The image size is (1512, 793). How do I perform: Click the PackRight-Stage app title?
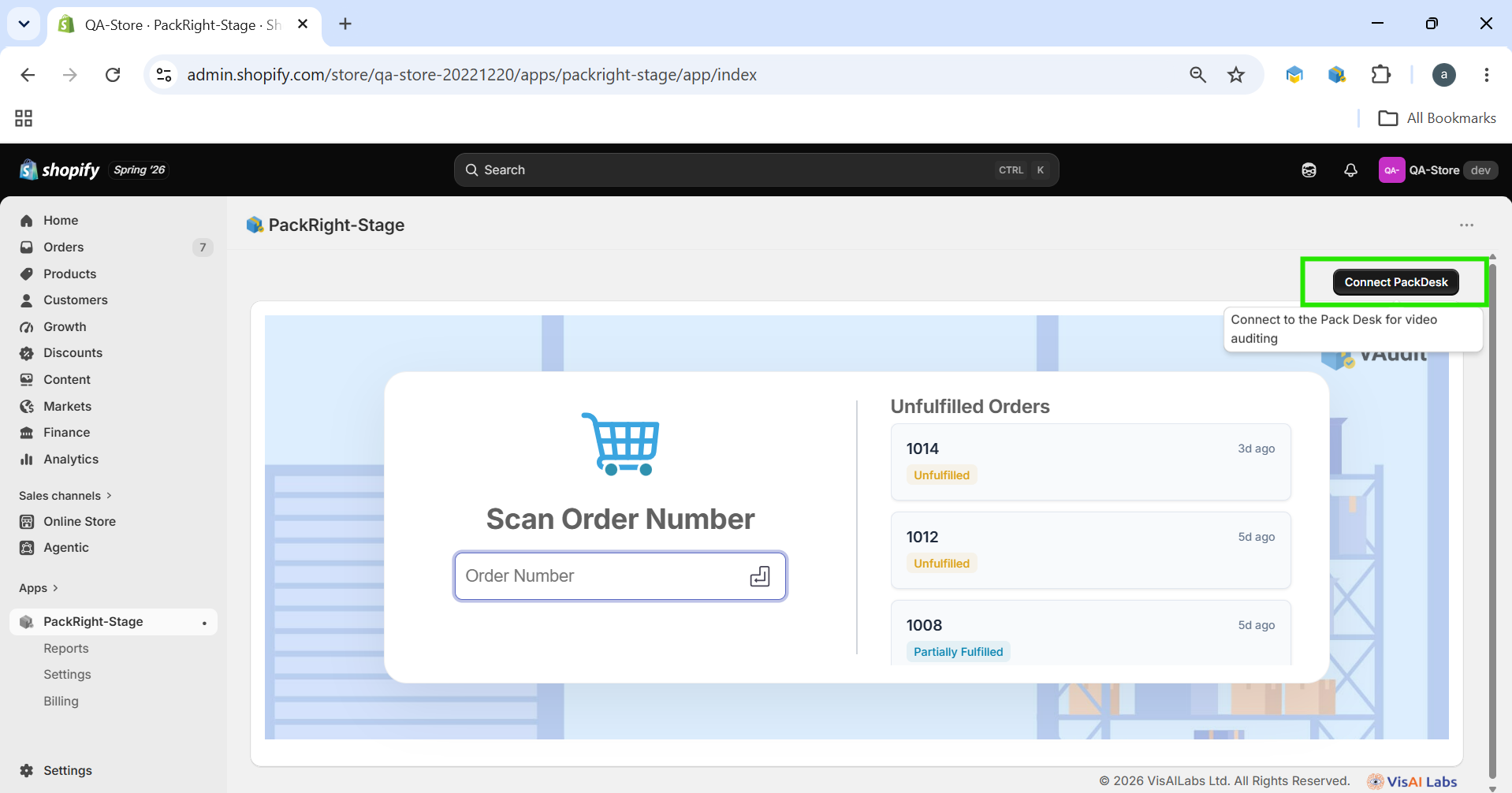(337, 225)
